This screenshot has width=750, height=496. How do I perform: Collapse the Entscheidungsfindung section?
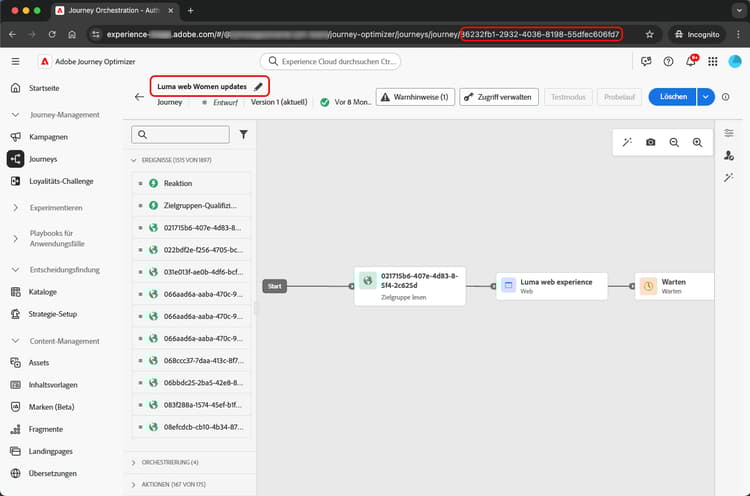click(x=15, y=270)
